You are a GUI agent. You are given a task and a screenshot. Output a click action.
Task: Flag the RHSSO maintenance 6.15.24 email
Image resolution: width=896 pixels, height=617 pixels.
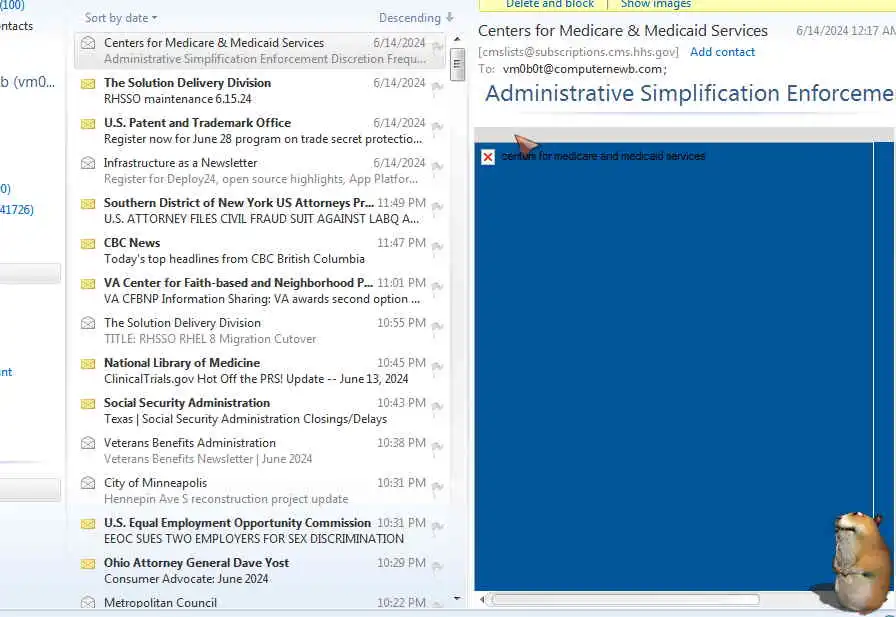[x=438, y=87]
